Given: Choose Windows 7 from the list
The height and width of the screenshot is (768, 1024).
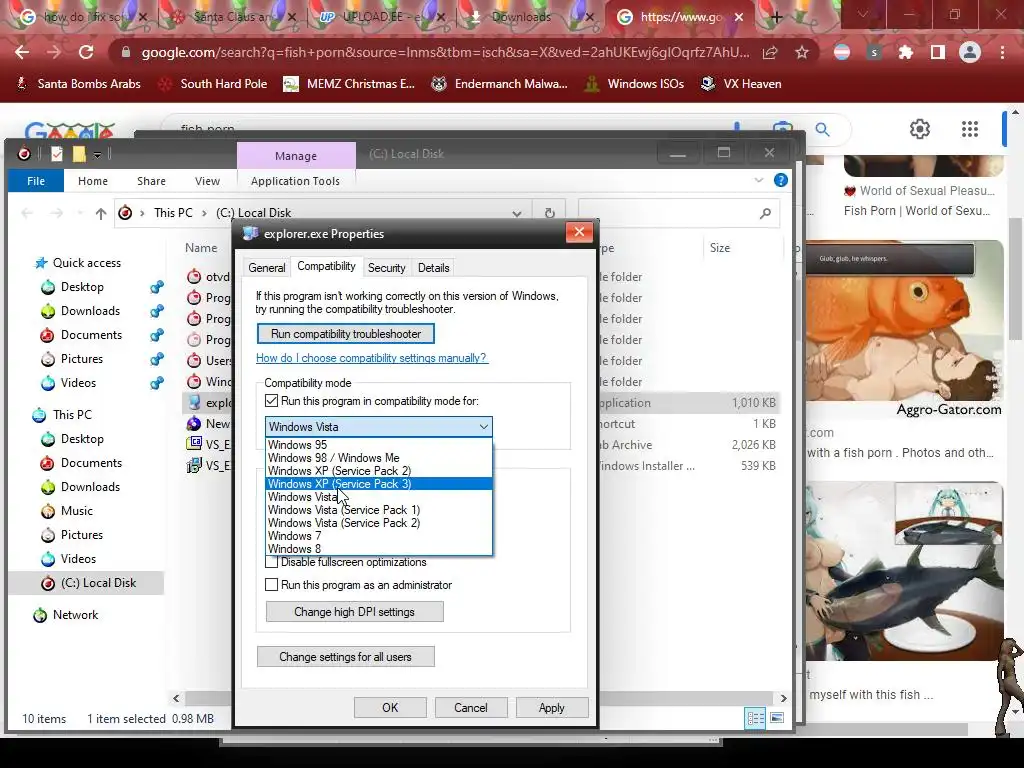Looking at the screenshot, I should pyautogui.click(x=379, y=536).
